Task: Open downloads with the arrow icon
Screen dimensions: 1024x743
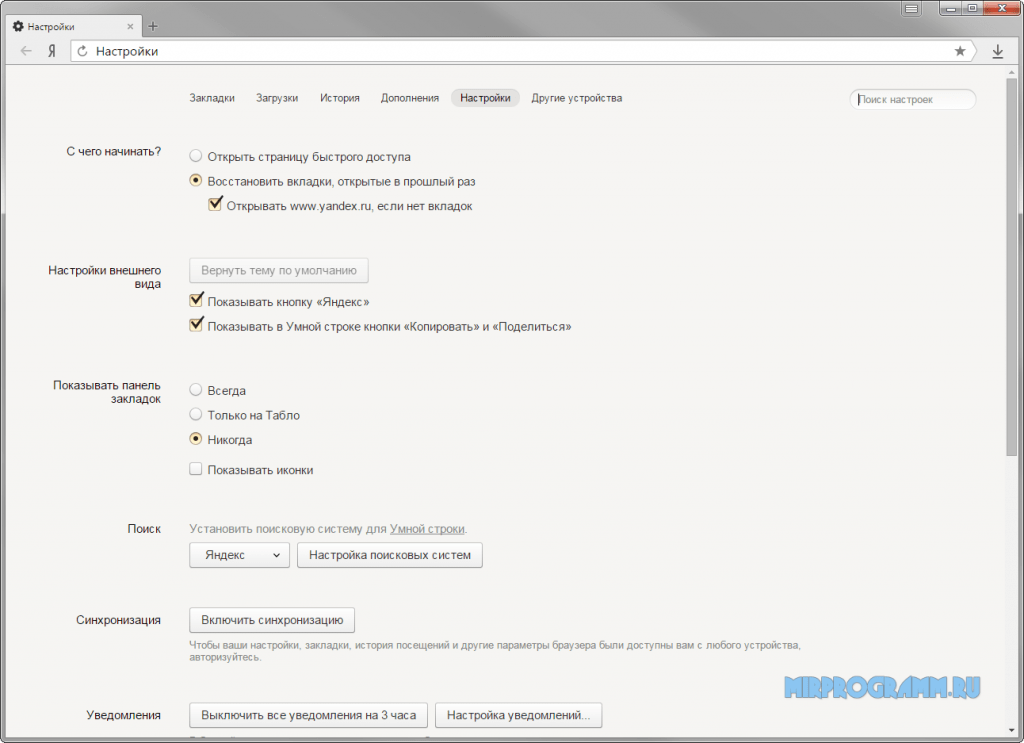Action: tap(997, 50)
